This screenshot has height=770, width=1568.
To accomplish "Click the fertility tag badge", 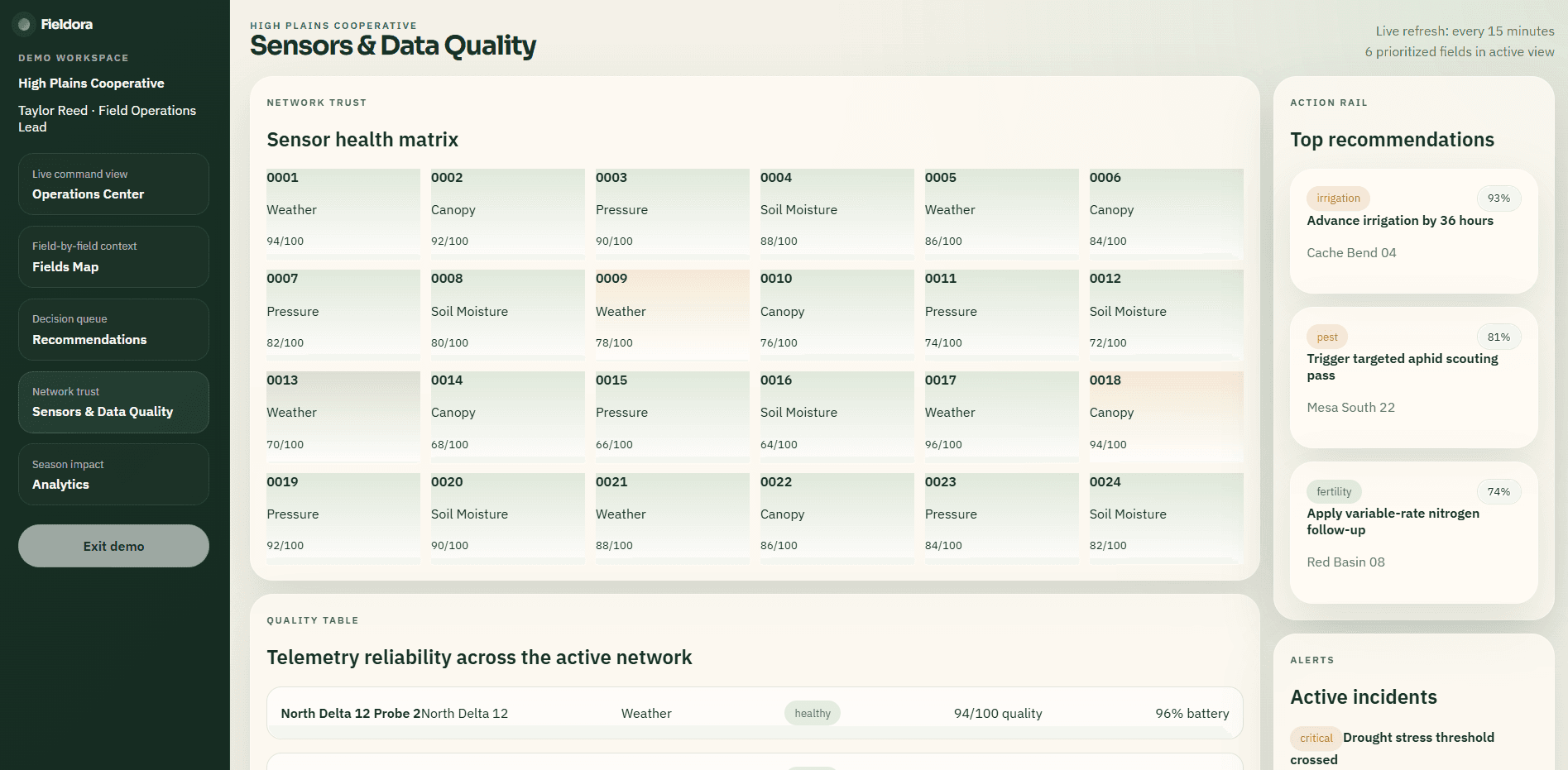I will point(1334,491).
